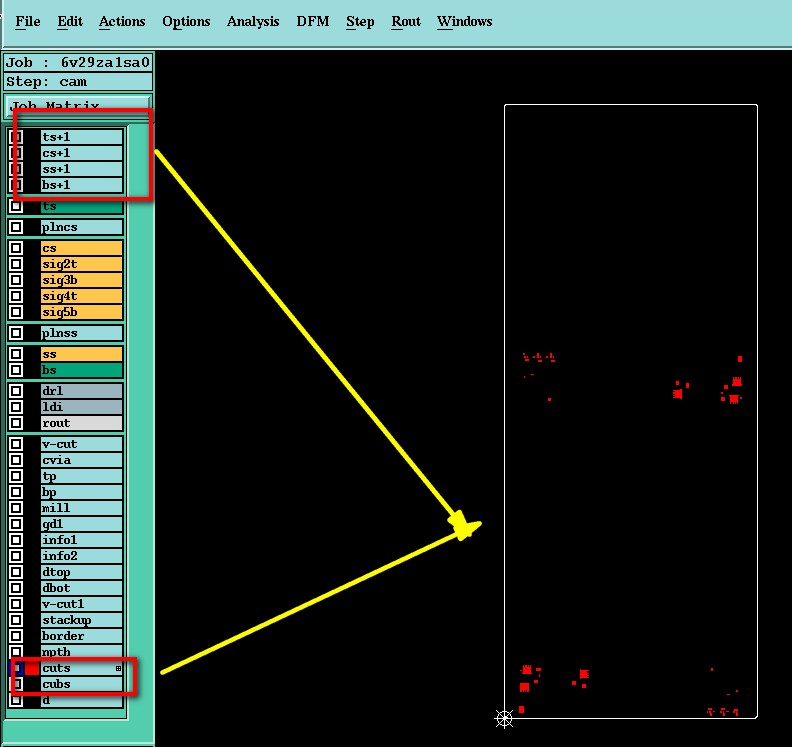
Task: Select the ldi layer row
Action: [82, 407]
